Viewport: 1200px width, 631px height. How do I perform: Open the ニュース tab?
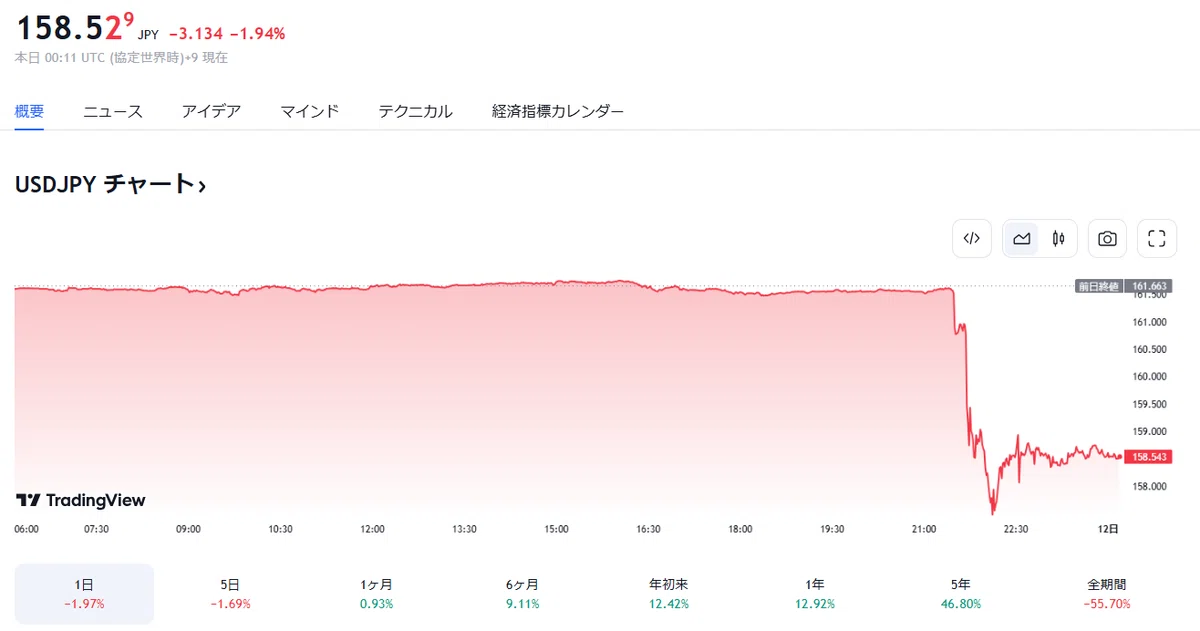(x=113, y=111)
